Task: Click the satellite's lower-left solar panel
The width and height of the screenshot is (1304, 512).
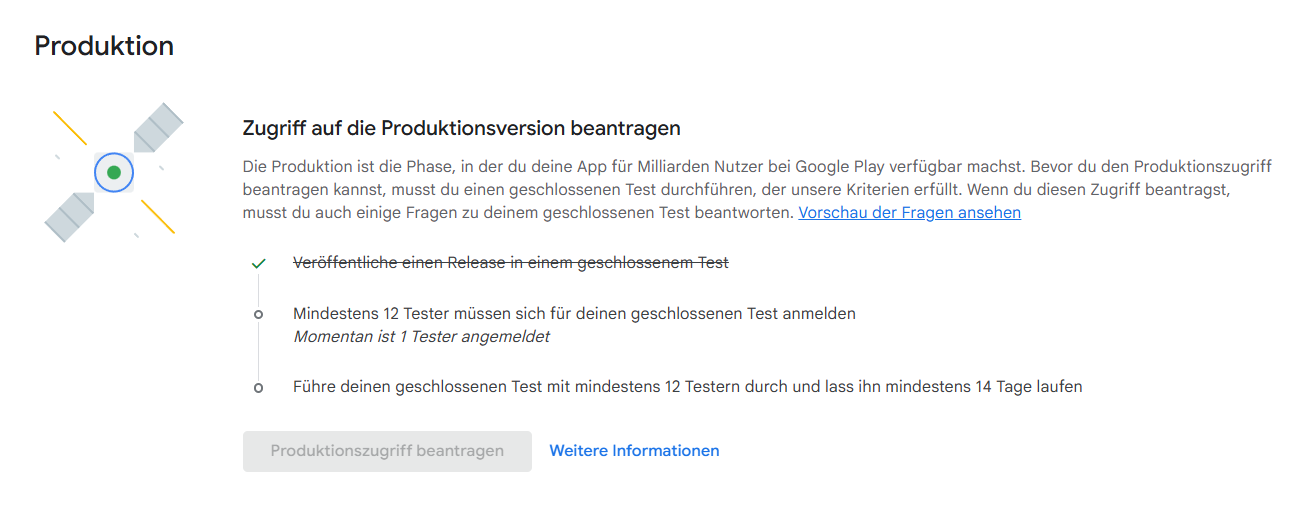Action: [70, 216]
